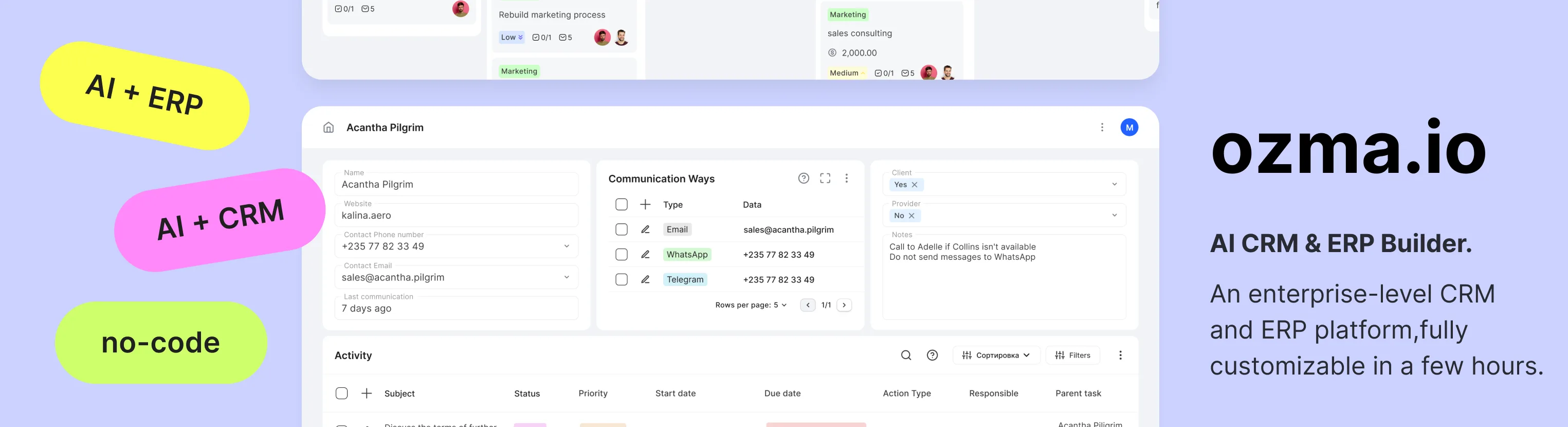This screenshot has height=427, width=1568.
Task: Open the Activity three-dot menu
Action: coord(1120,355)
